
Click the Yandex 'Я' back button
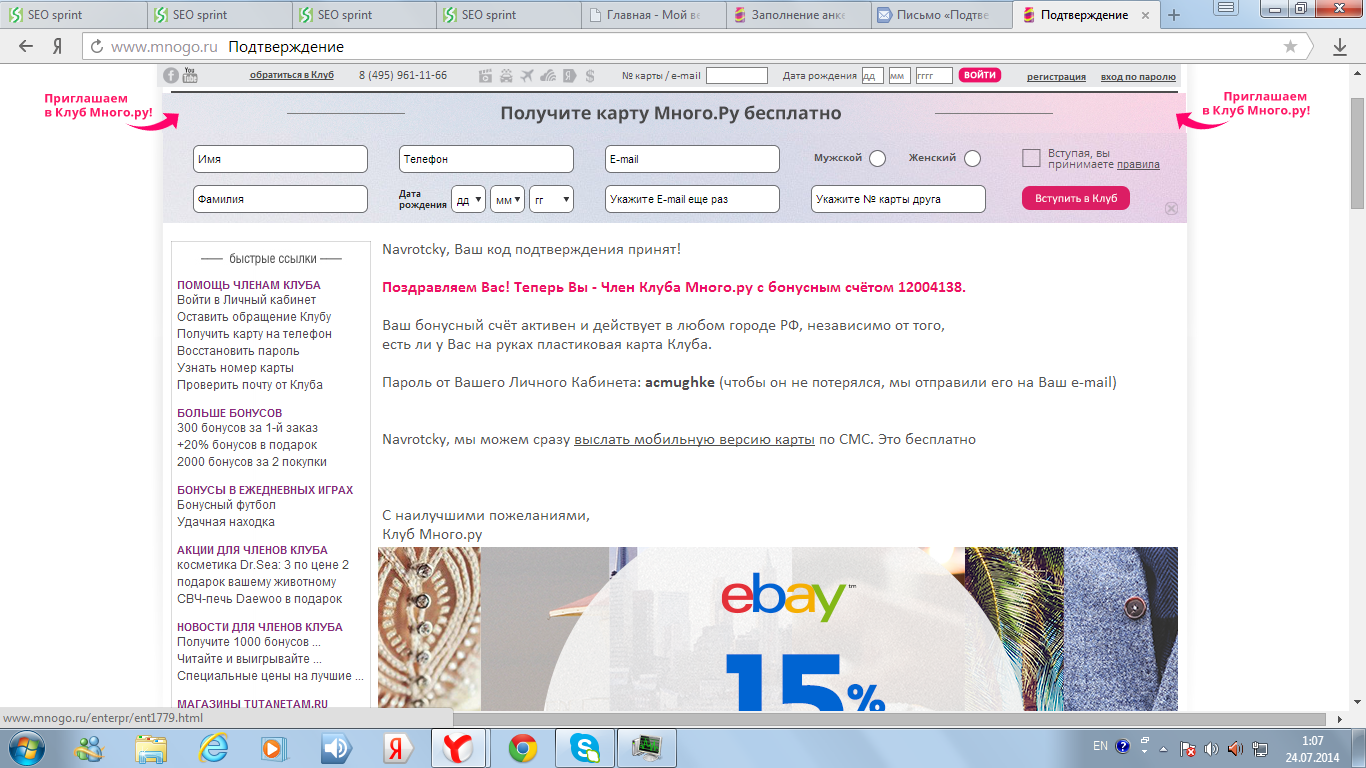tap(58, 46)
